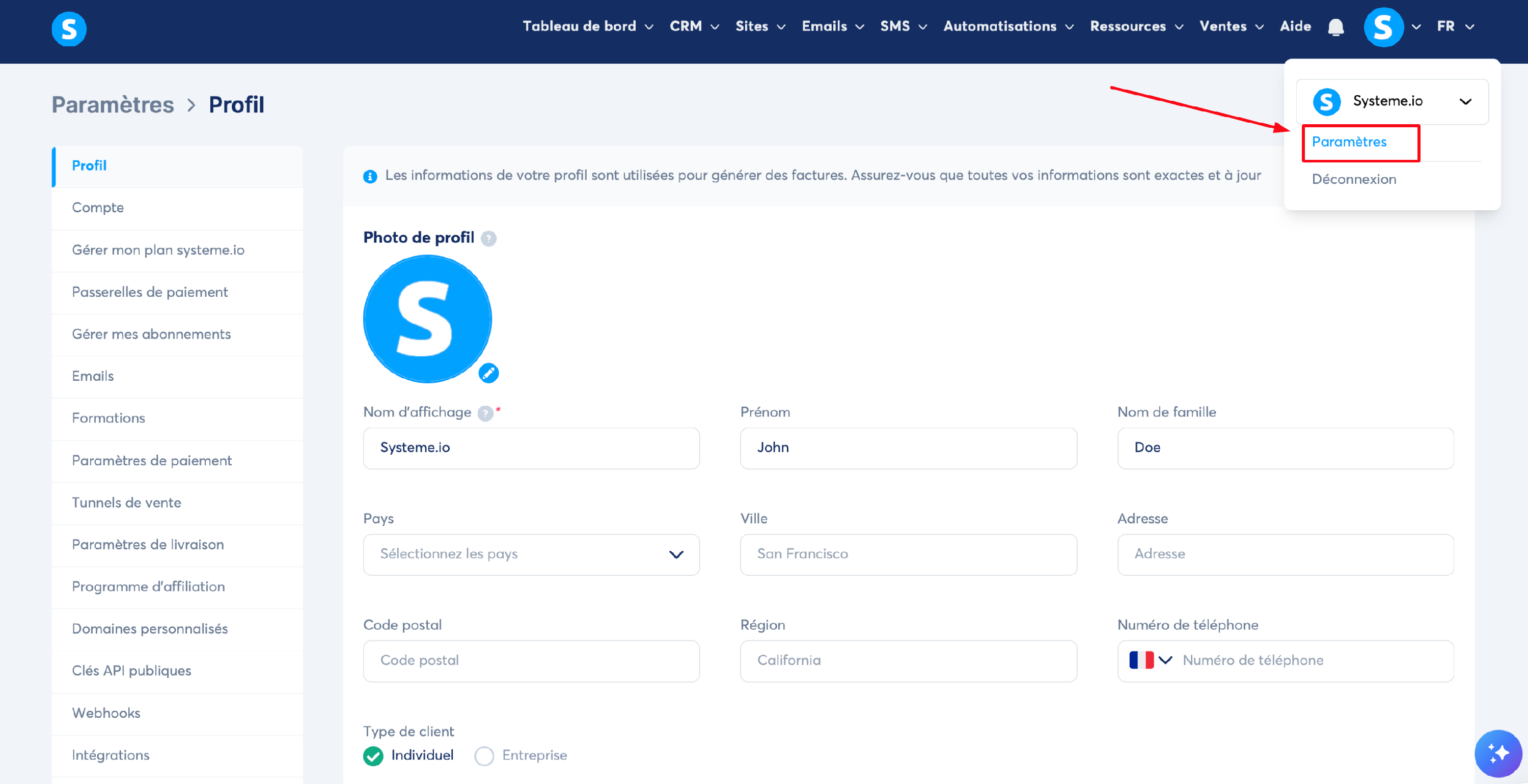Open the FR language dropdown
The image size is (1528, 784).
pos(1454,26)
